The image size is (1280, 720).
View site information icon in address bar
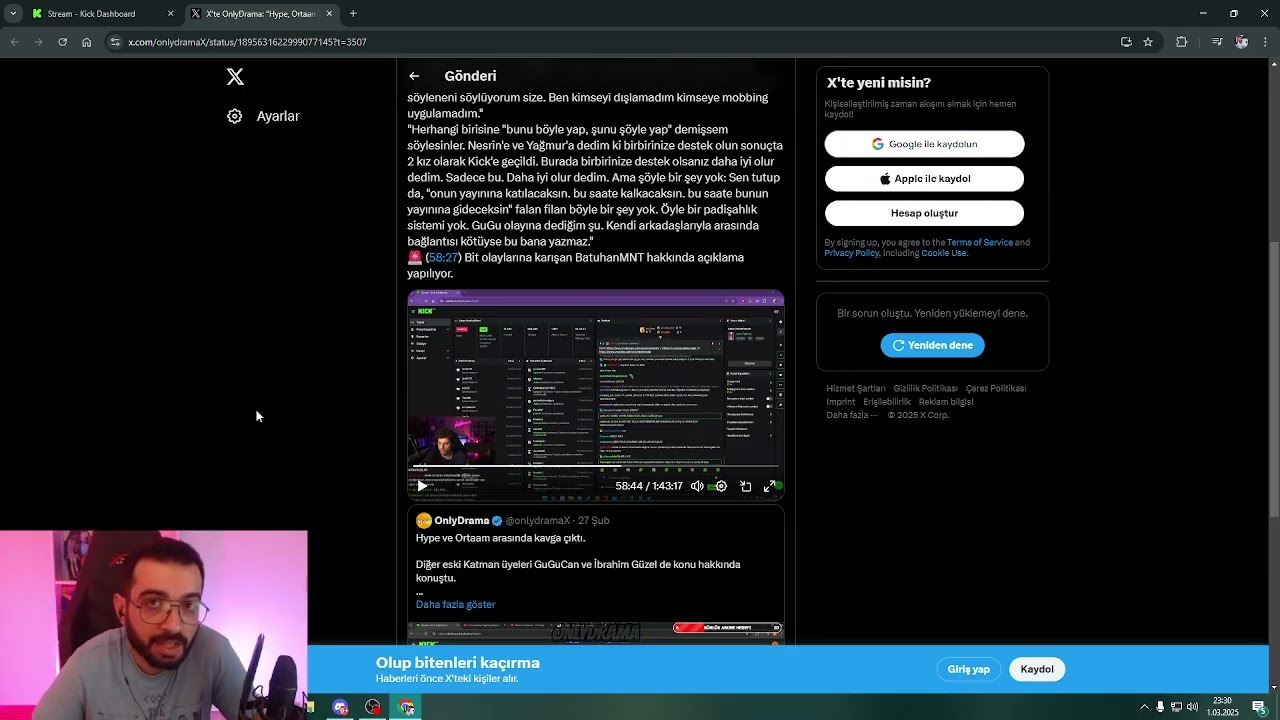(115, 42)
